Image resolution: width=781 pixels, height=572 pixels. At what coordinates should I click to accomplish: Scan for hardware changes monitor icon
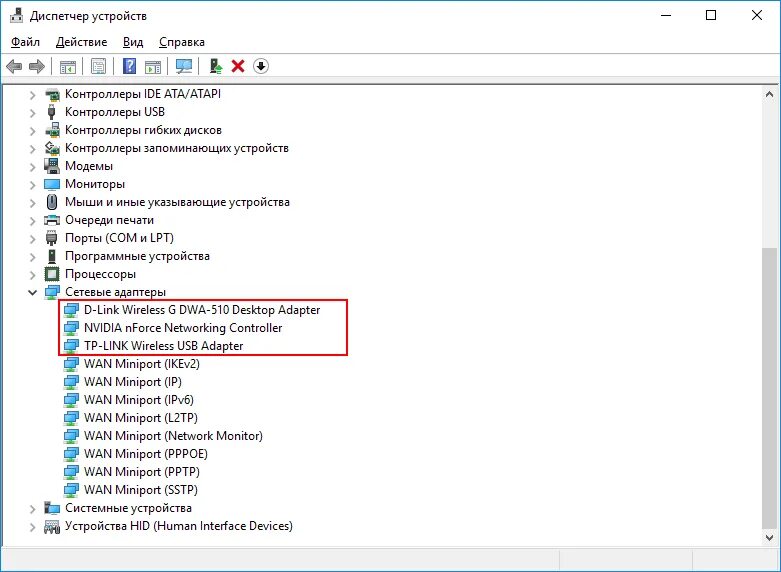(184, 66)
